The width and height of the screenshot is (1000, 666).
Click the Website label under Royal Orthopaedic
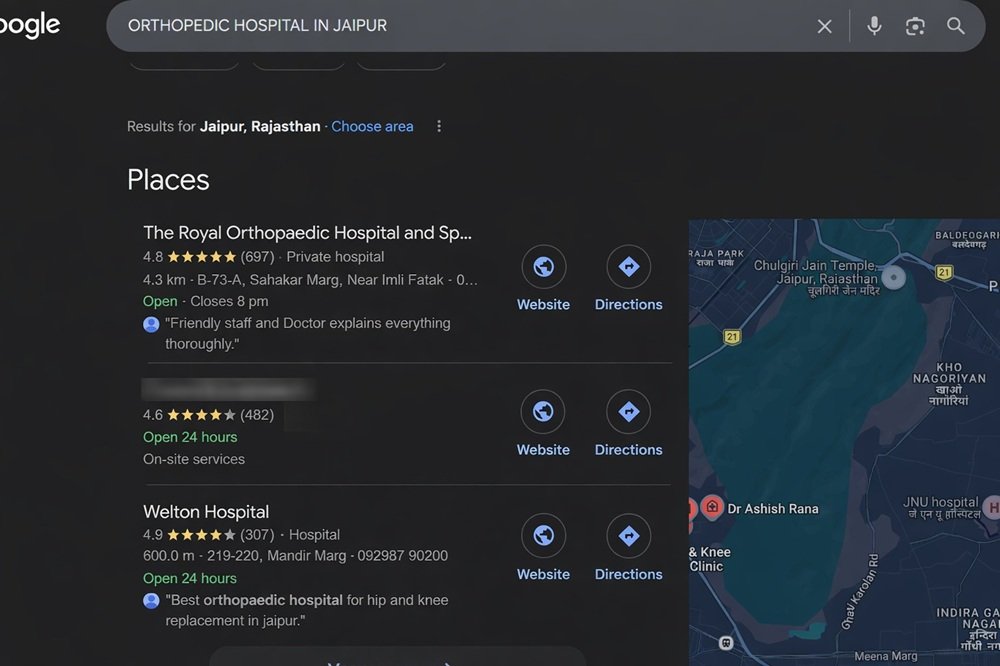[x=543, y=304]
